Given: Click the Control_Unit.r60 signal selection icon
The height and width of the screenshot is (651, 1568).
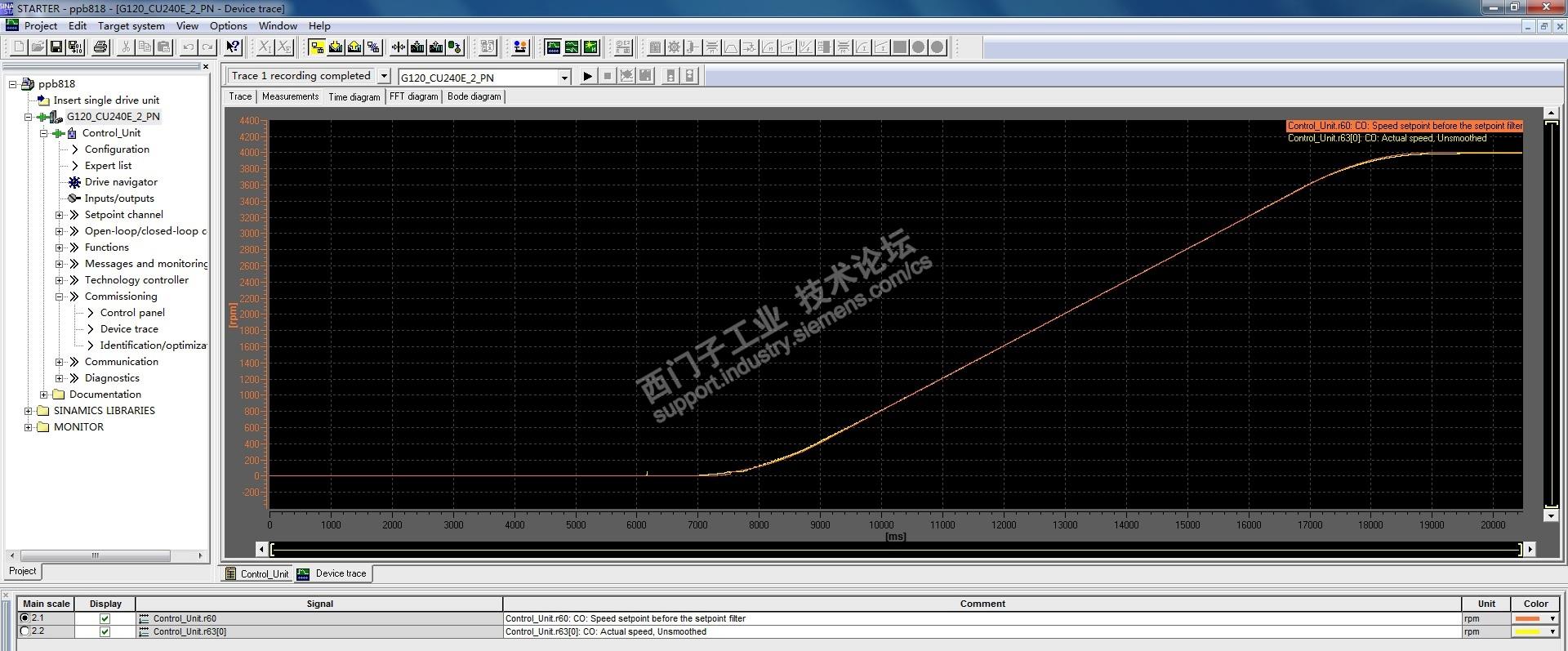Looking at the screenshot, I should (145, 619).
